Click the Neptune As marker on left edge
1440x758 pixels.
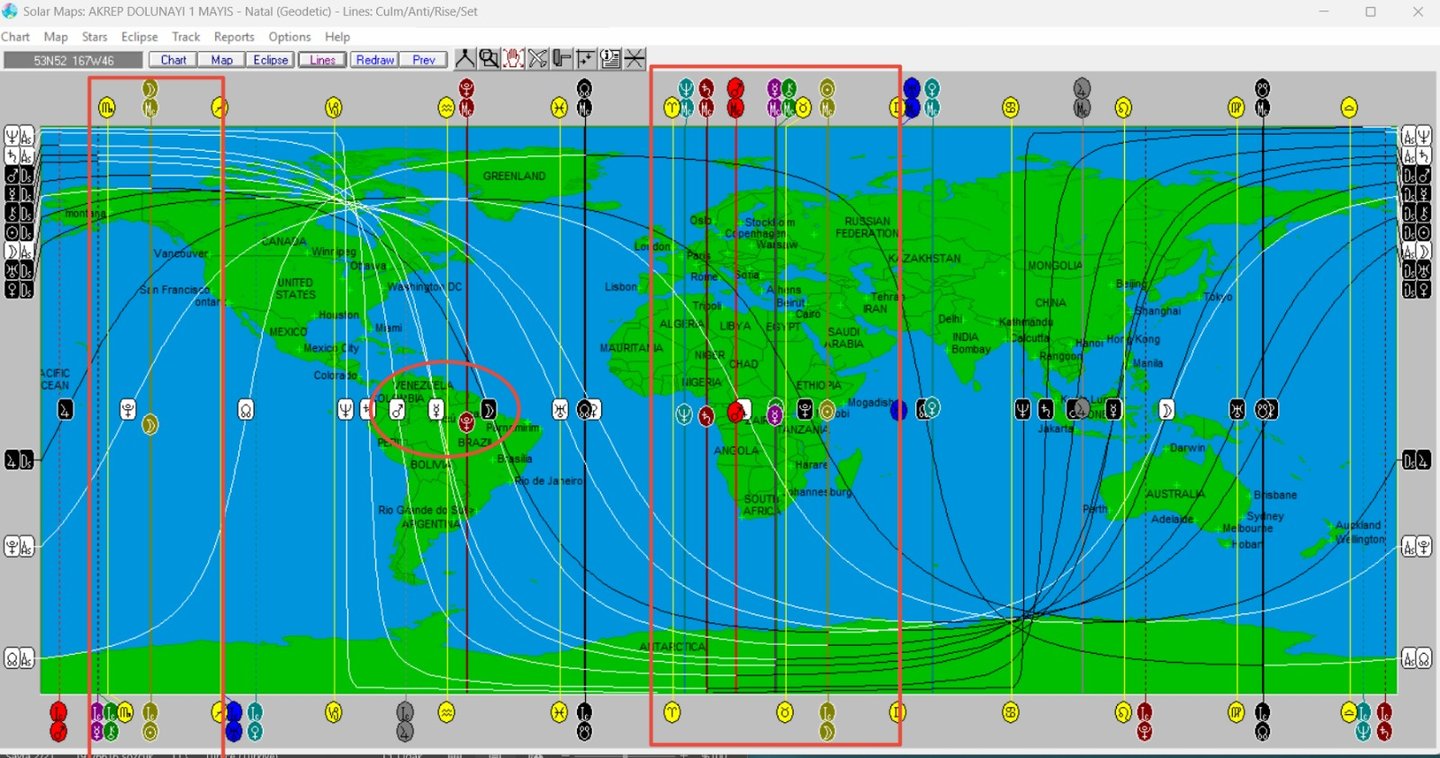[18, 135]
